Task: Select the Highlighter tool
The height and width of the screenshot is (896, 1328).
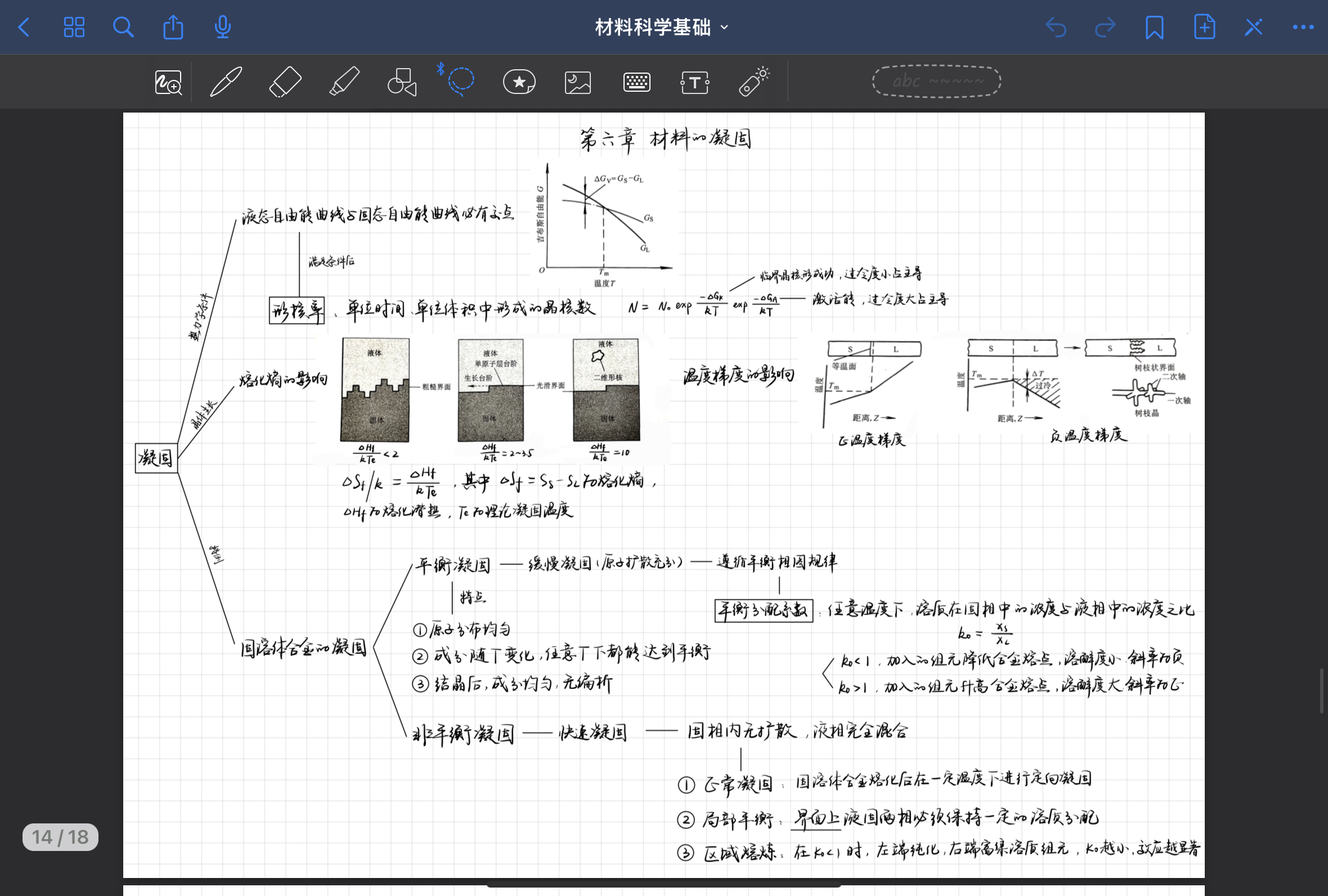Action: 344,82
